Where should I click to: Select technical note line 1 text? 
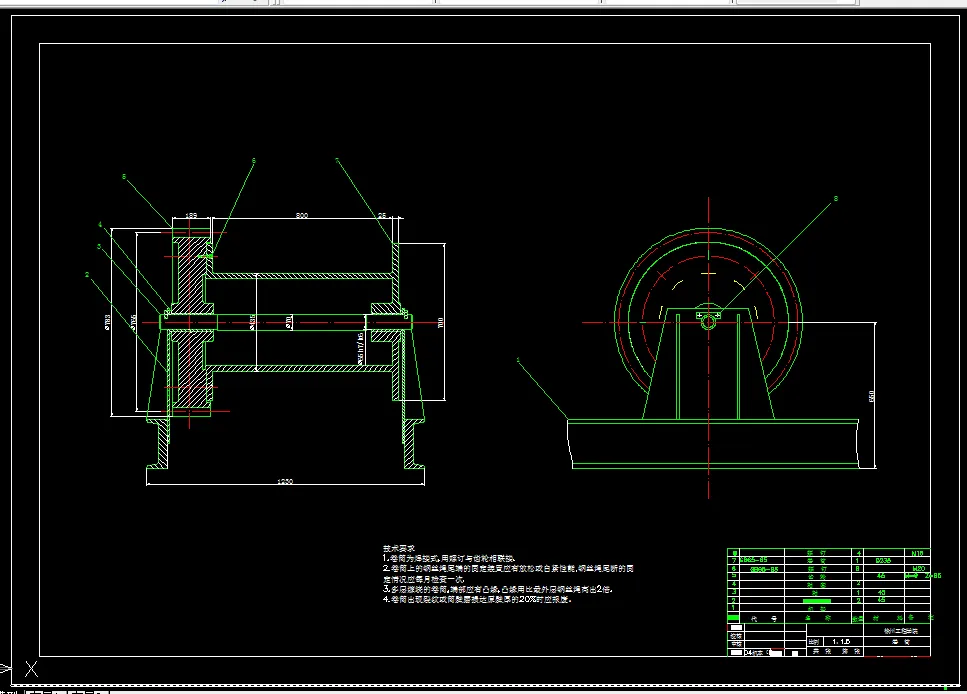point(449,558)
